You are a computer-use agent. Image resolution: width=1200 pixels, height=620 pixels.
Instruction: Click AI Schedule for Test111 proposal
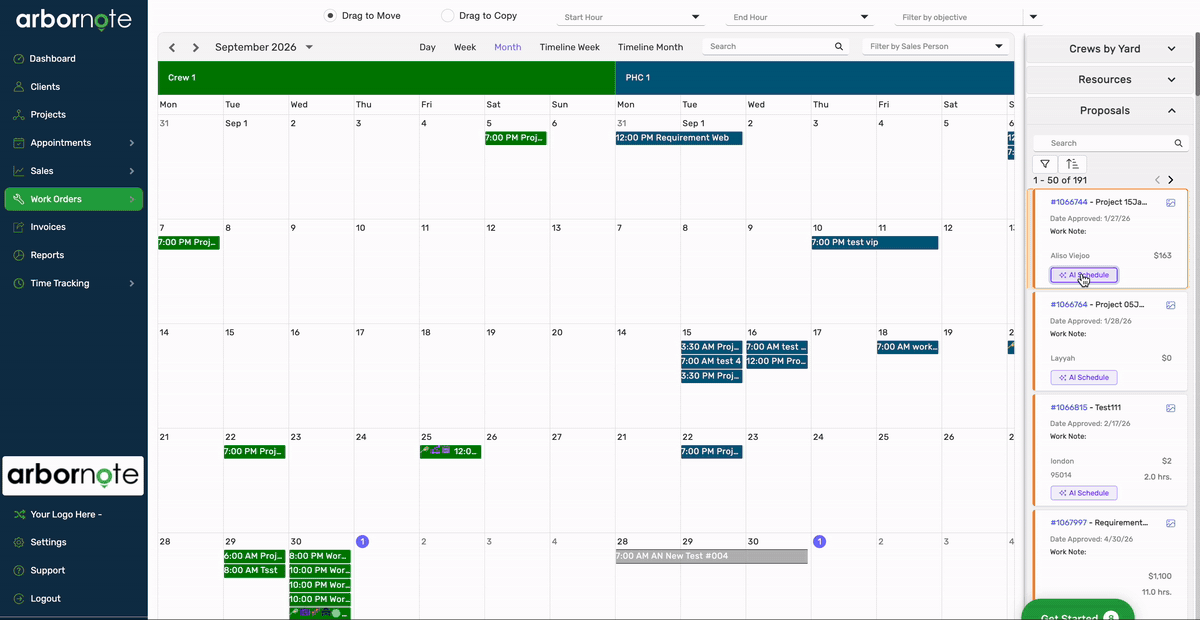click(x=1084, y=493)
